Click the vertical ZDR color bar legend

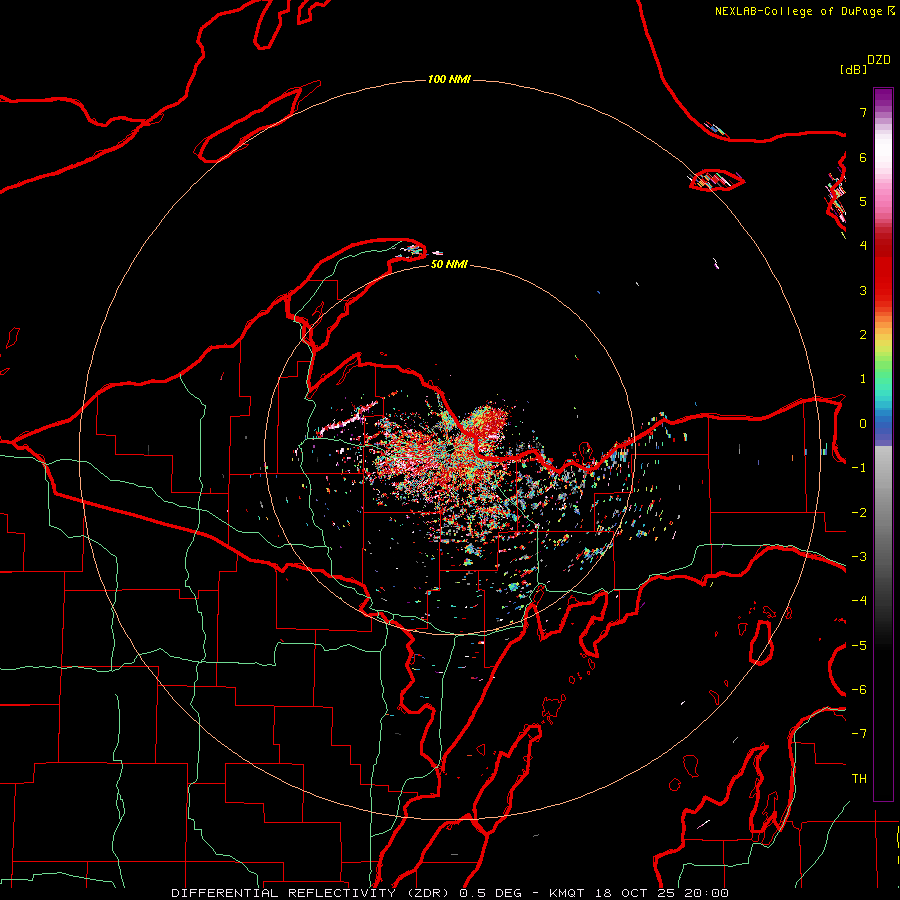(x=883, y=444)
